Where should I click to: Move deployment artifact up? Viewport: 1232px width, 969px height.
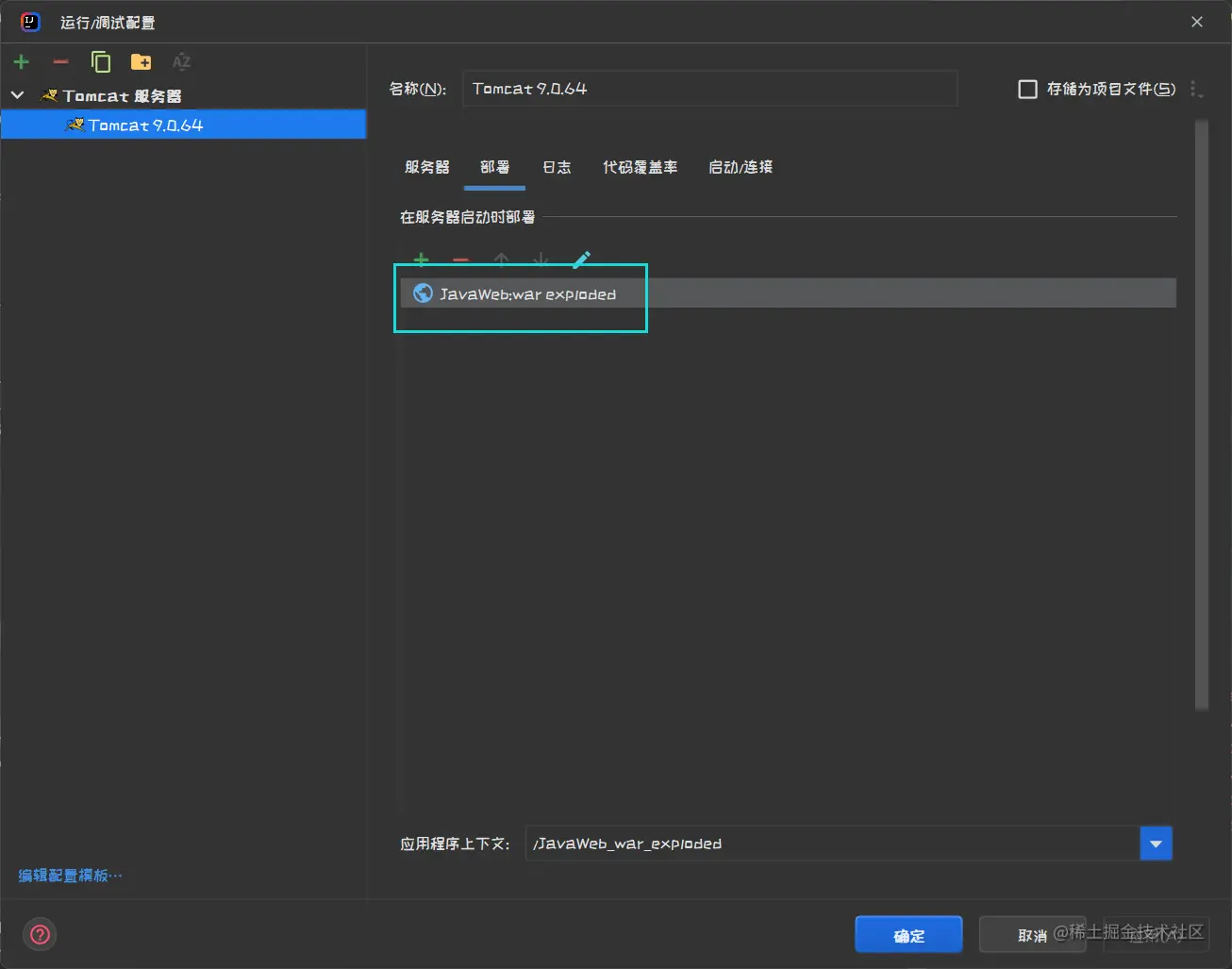point(501,259)
